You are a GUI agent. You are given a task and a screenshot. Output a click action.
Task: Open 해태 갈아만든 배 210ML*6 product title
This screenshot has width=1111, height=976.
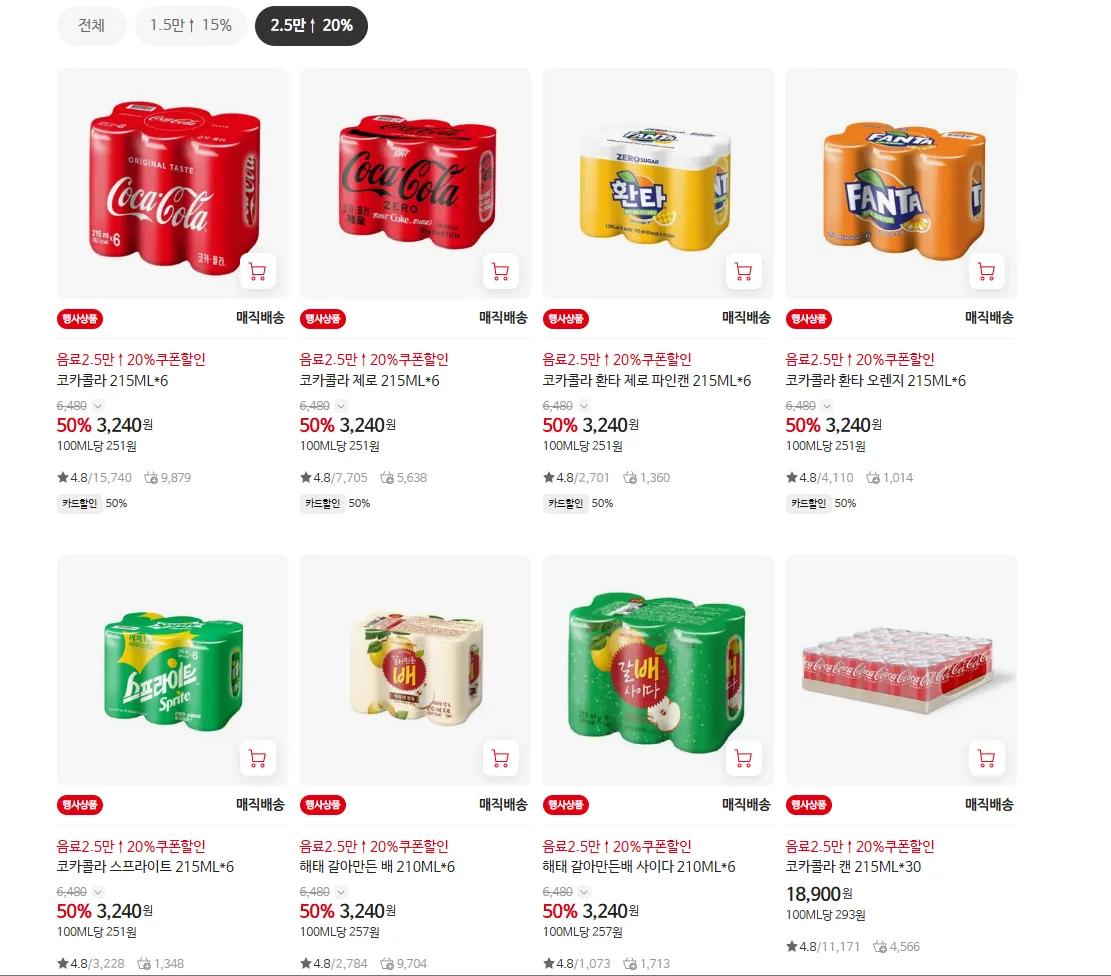tap(377, 867)
